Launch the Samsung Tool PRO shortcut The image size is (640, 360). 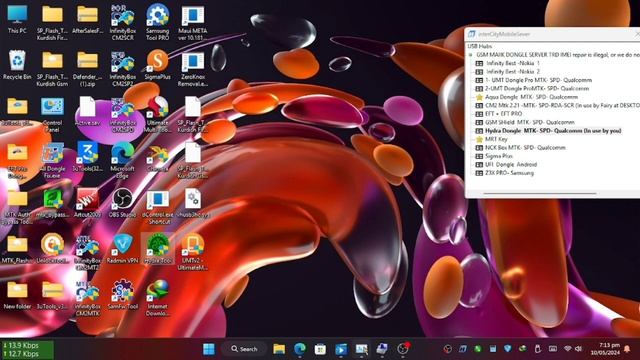point(158,22)
